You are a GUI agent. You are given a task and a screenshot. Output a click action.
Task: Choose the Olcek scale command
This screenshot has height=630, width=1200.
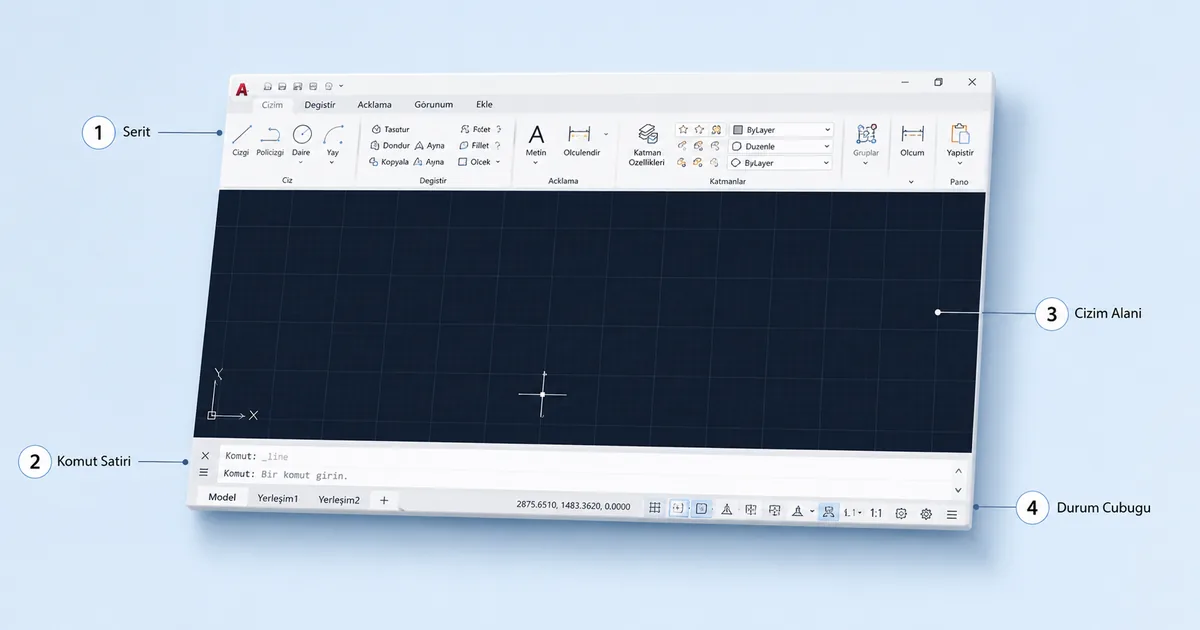[474, 161]
